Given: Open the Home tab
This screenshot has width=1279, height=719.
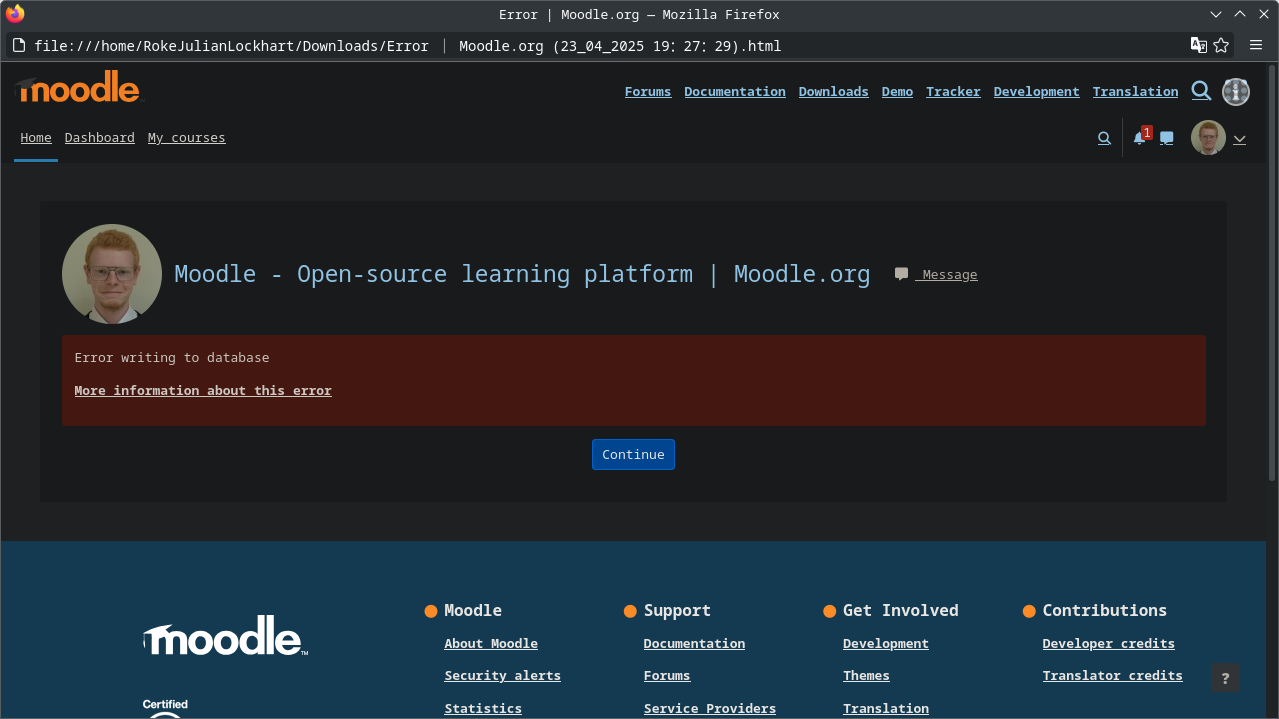Looking at the screenshot, I should (36, 138).
